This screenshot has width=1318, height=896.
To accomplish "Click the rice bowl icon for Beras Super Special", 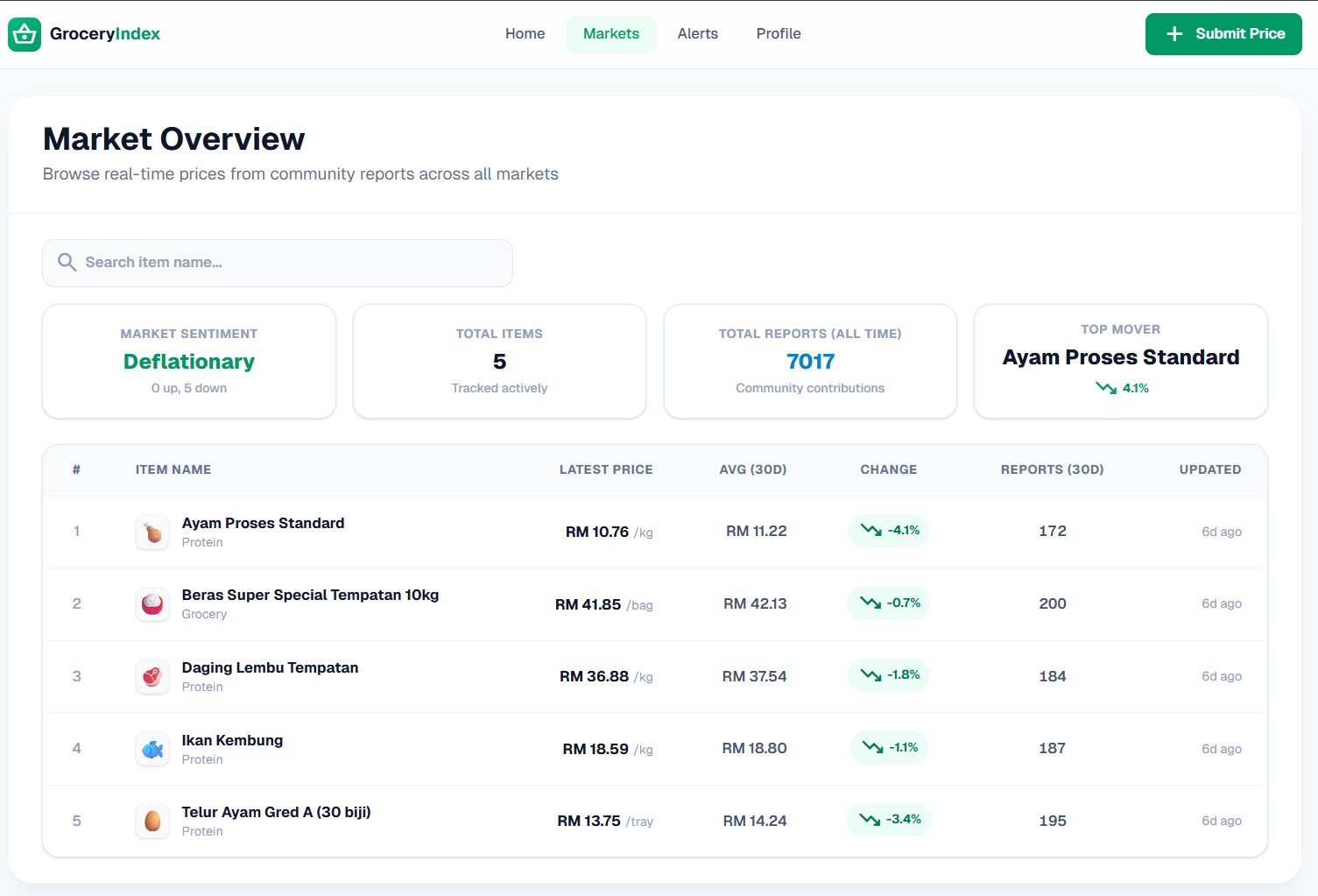I will [152, 604].
